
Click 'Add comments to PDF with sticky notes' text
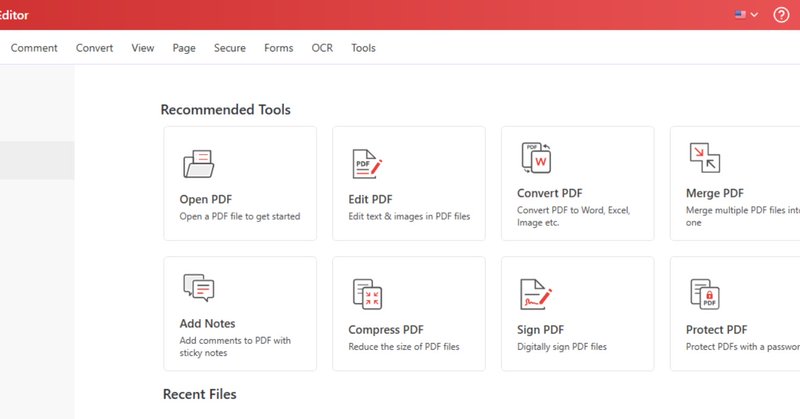coord(235,347)
